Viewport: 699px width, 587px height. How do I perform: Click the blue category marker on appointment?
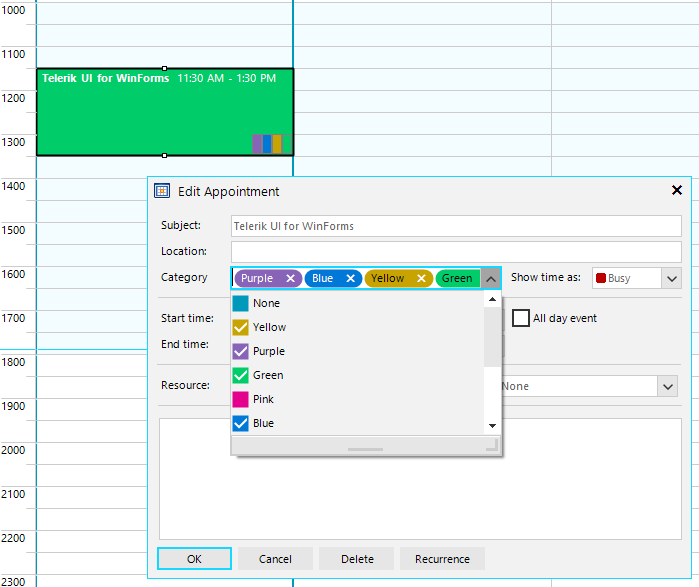click(x=267, y=144)
